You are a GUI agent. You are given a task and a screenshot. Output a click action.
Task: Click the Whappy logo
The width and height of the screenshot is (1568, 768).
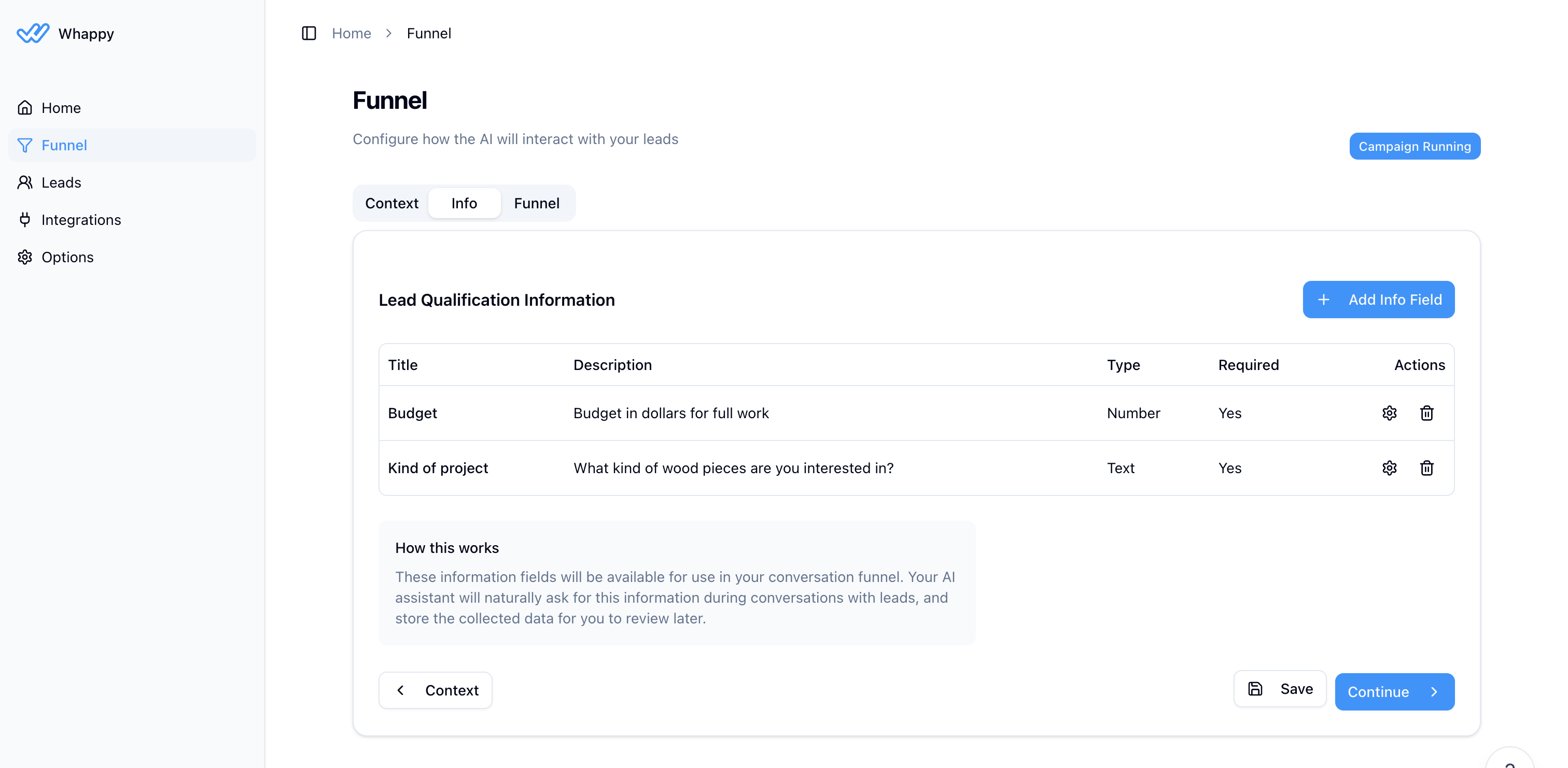click(34, 34)
